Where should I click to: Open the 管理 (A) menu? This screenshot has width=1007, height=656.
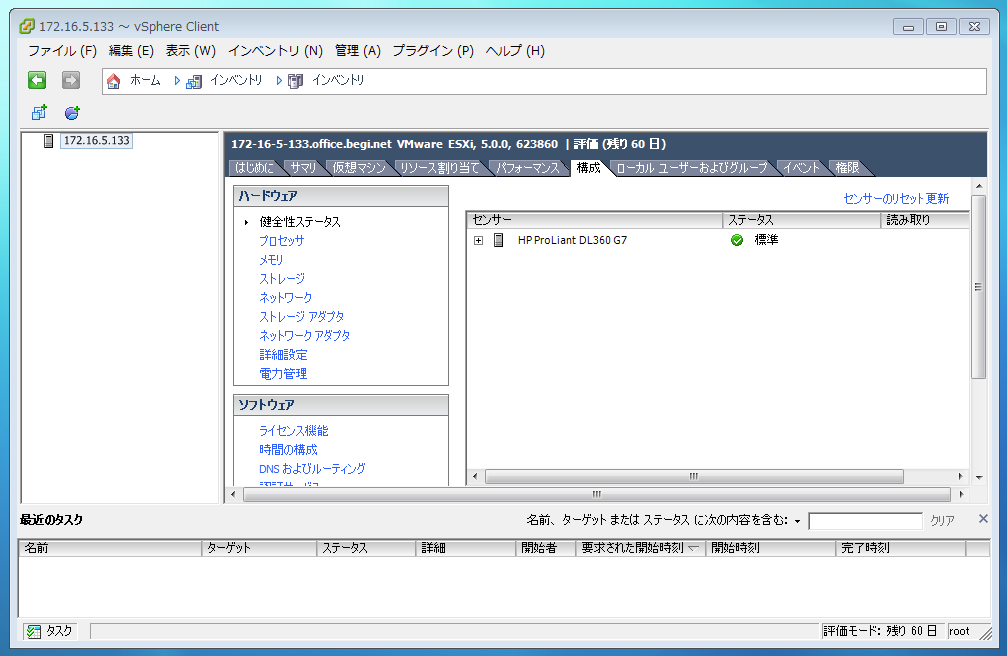358,51
